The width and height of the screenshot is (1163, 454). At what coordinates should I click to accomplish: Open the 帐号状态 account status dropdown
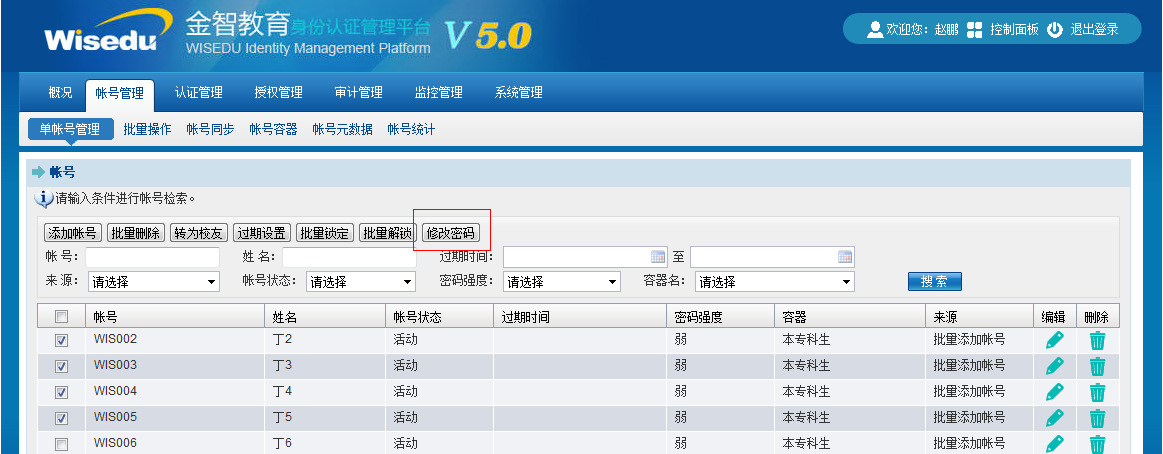click(360, 282)
